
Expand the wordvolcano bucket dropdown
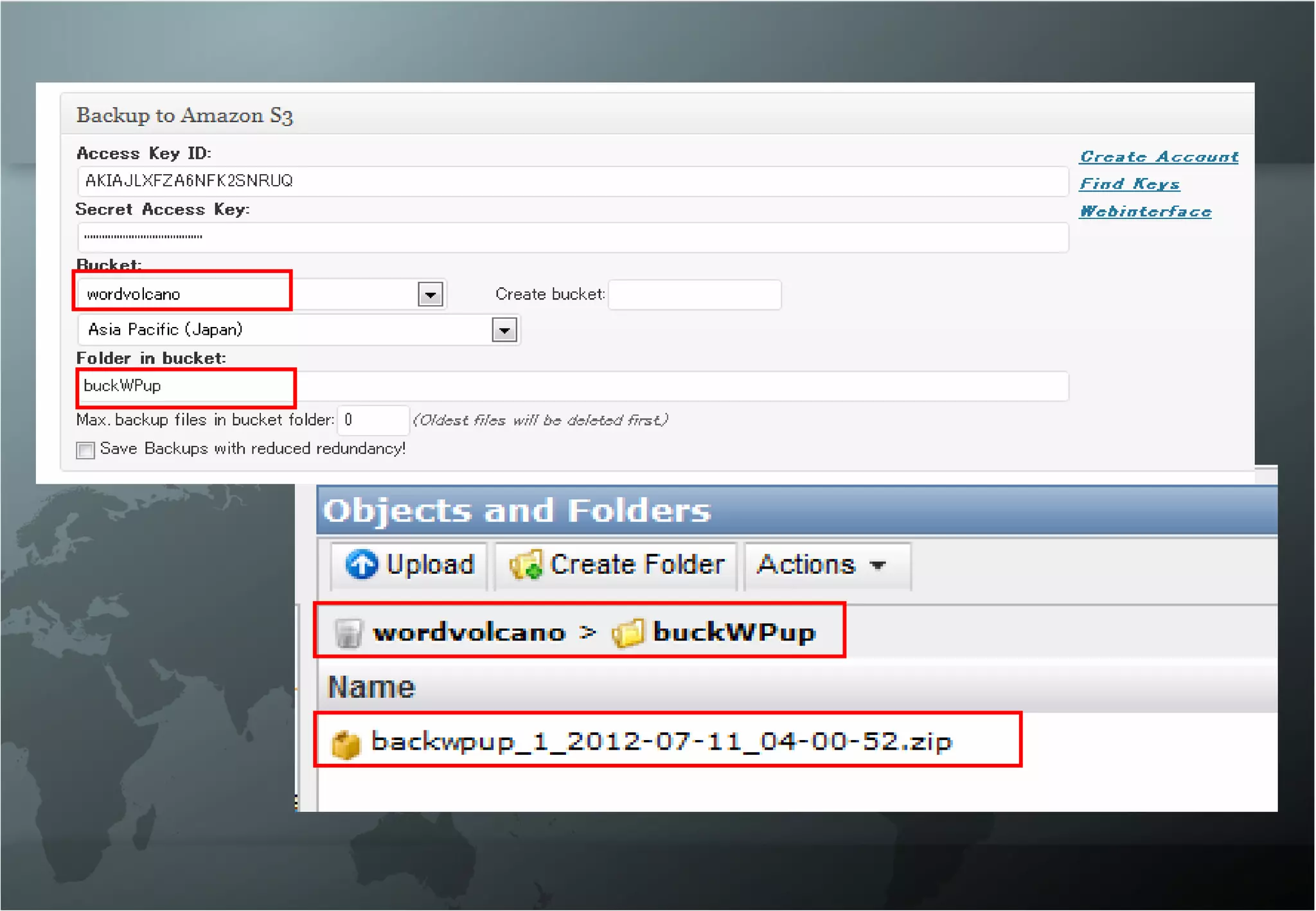(x=430, y=295)
